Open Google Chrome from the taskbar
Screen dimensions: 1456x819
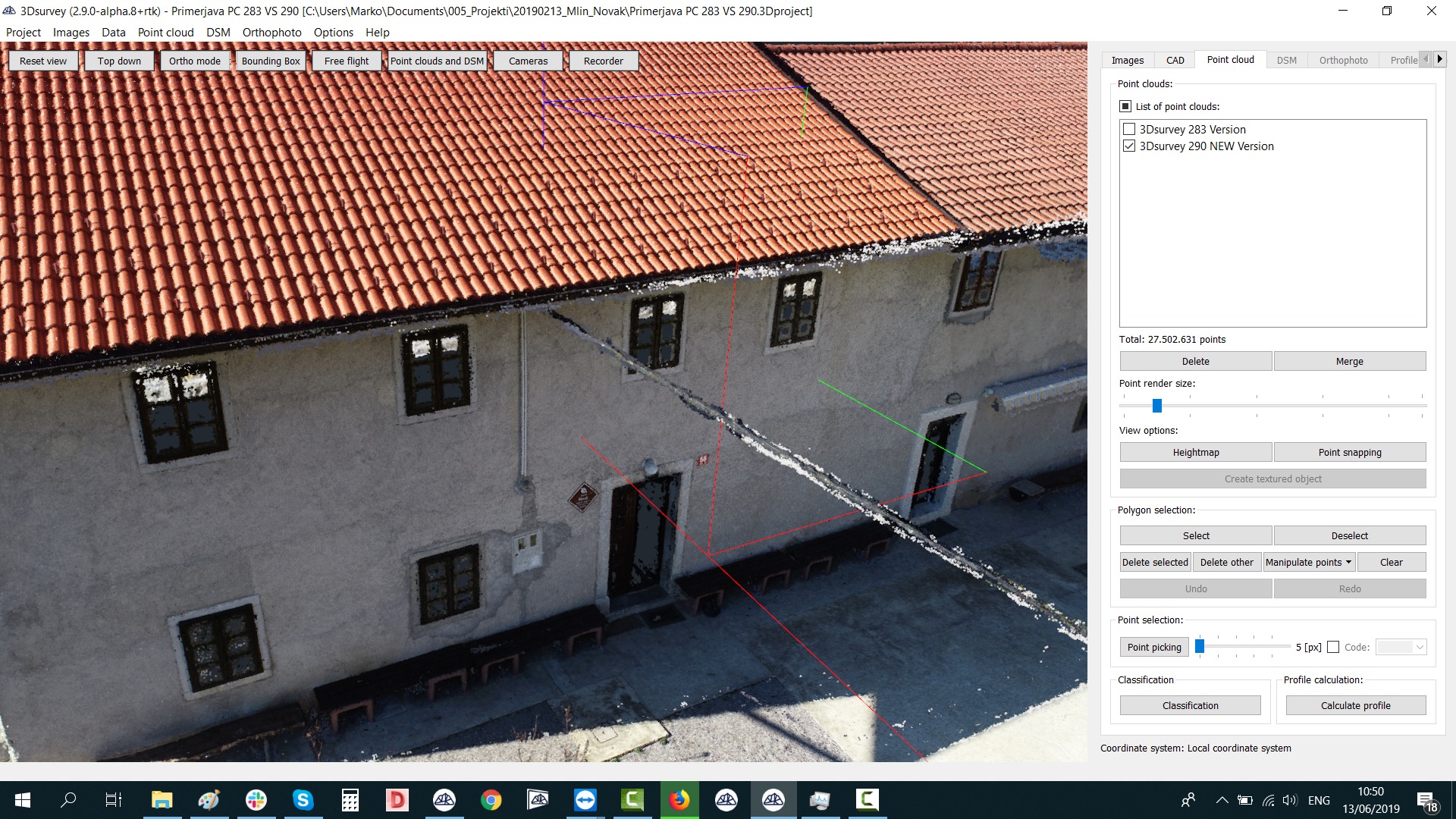491,800
